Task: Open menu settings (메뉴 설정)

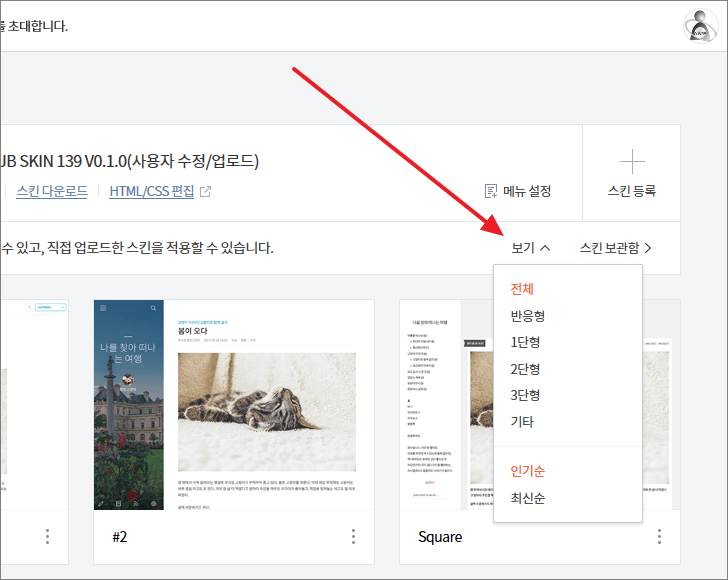Action: click(x=518, y=191)
